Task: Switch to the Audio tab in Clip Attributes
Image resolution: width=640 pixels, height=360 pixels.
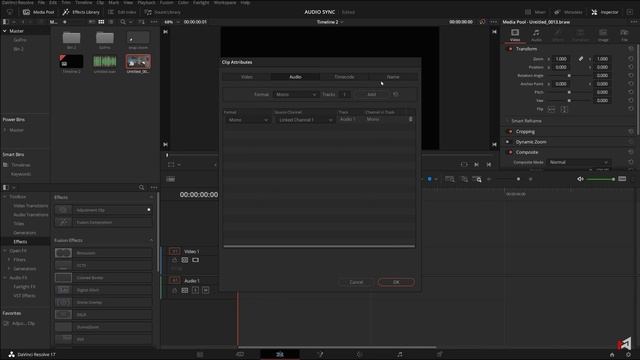Action: pos(295,77)
